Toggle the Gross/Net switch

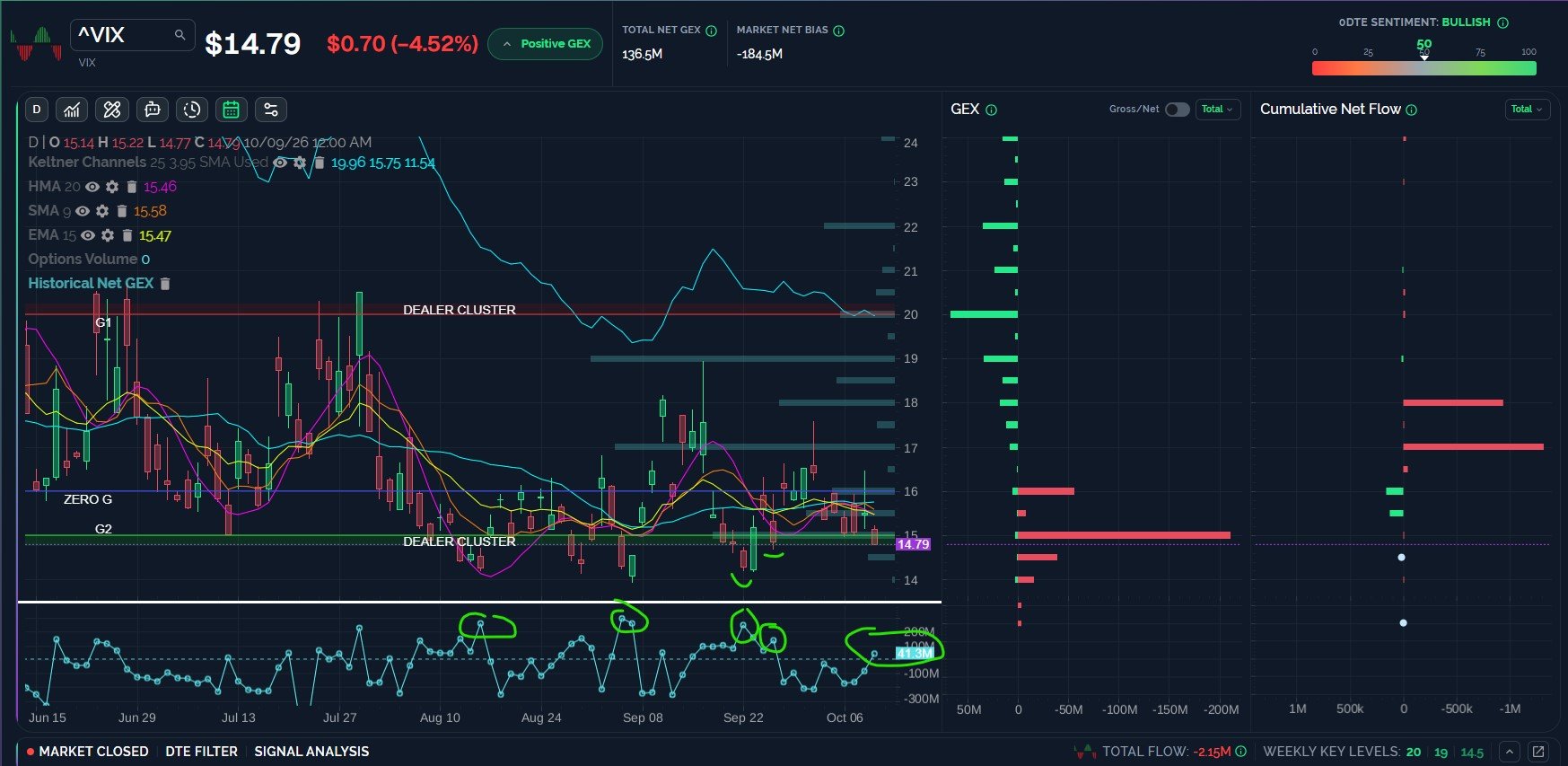pos(1177,110)
